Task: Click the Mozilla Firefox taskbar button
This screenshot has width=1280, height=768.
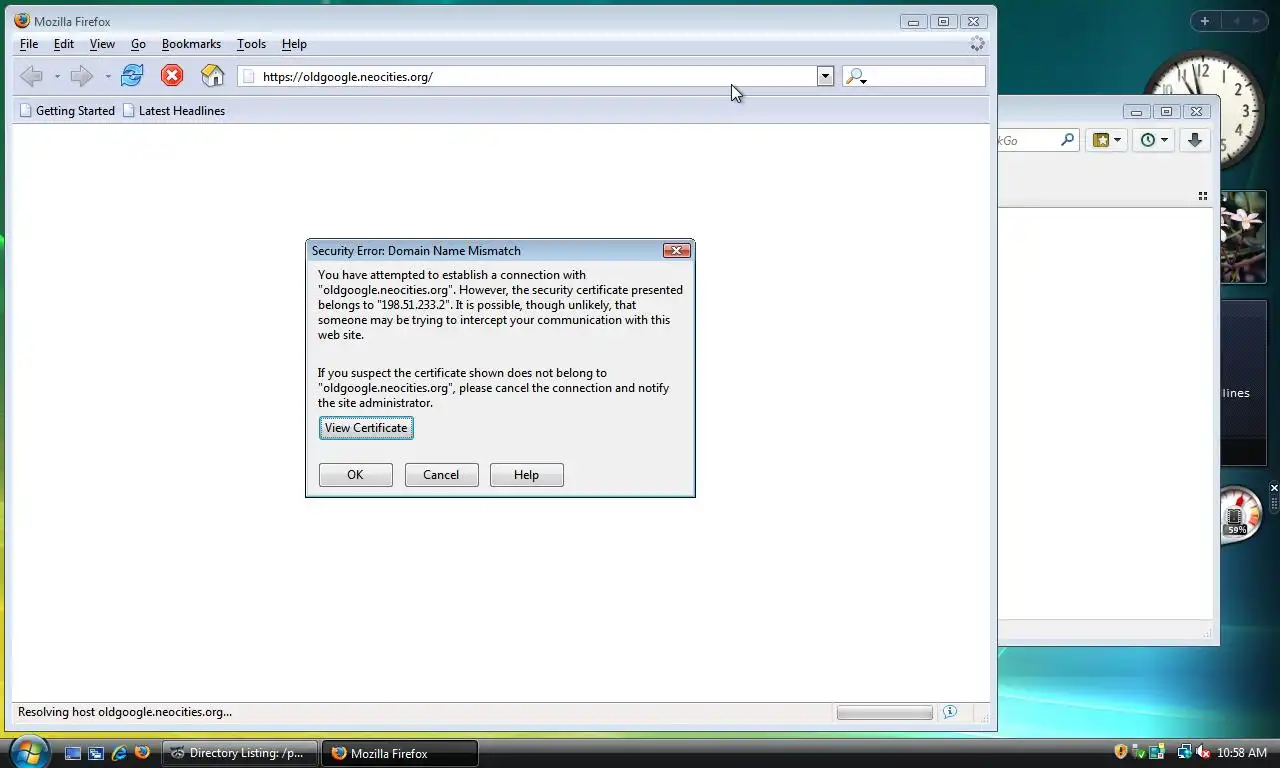Action: click(x=399, y=753)
